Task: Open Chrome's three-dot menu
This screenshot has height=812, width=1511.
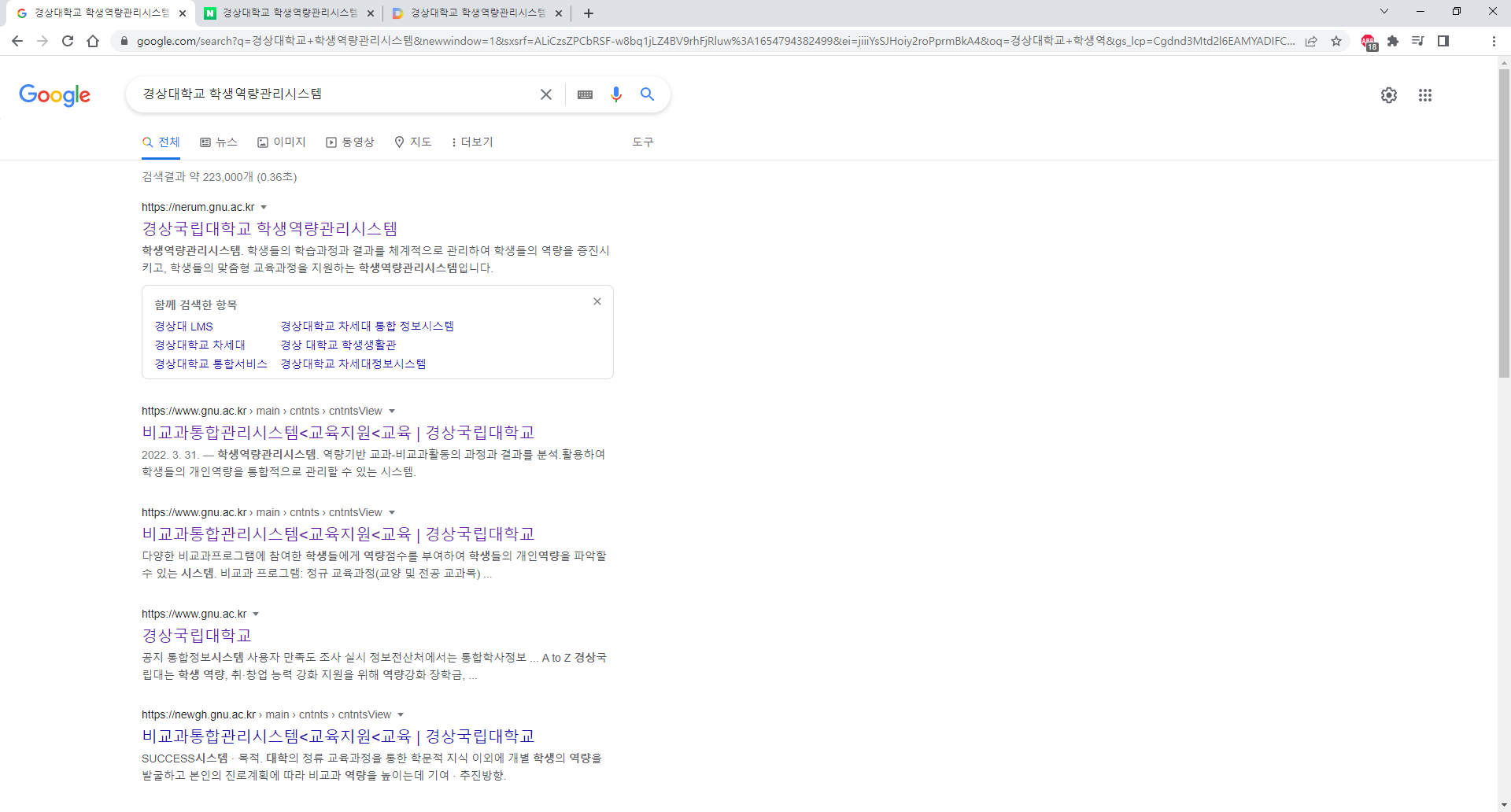Action: coord(1494,41)
